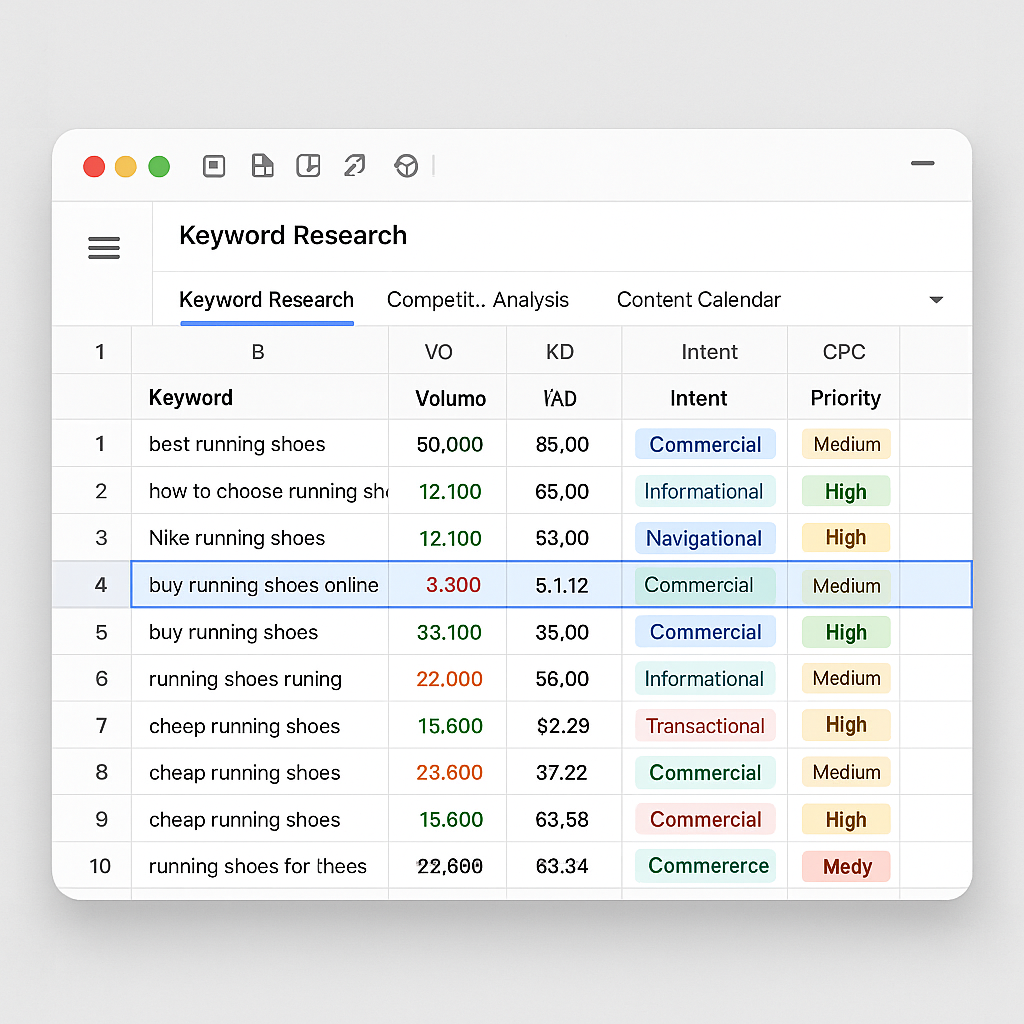
Task: Select the 'best running shoes' cell
Action: (x=259, y=444)
